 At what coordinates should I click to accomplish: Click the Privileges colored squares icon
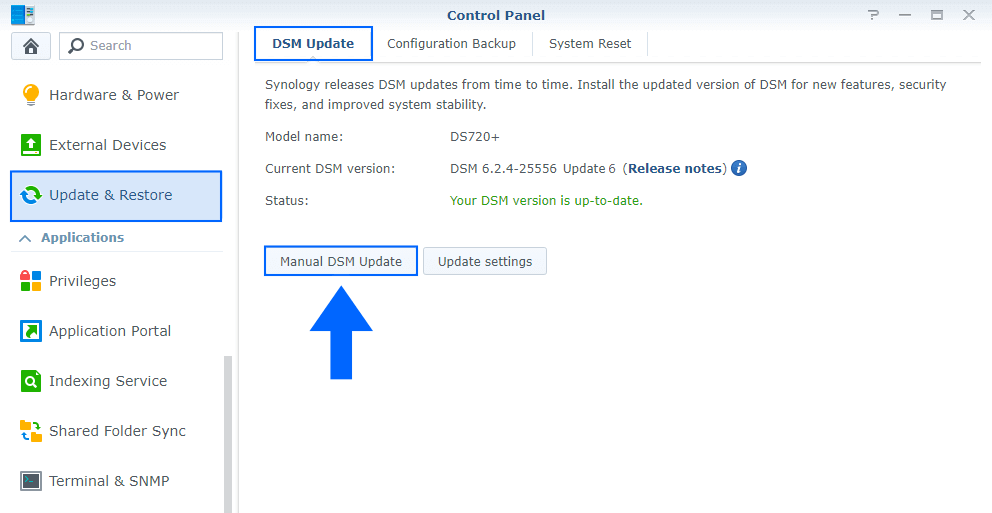(30, 281)
